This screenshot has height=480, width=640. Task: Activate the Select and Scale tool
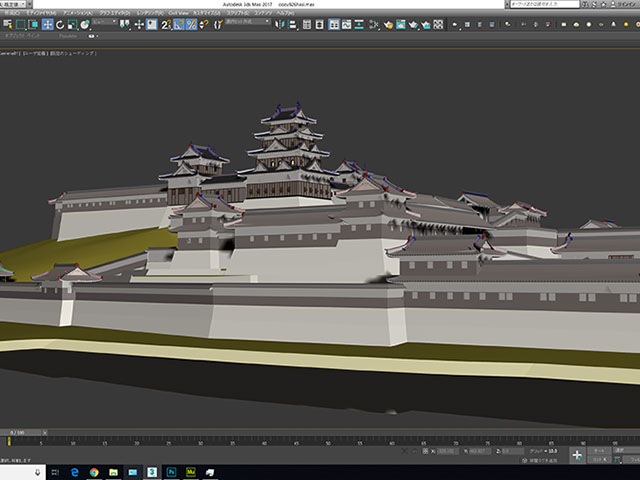(73, 24)
